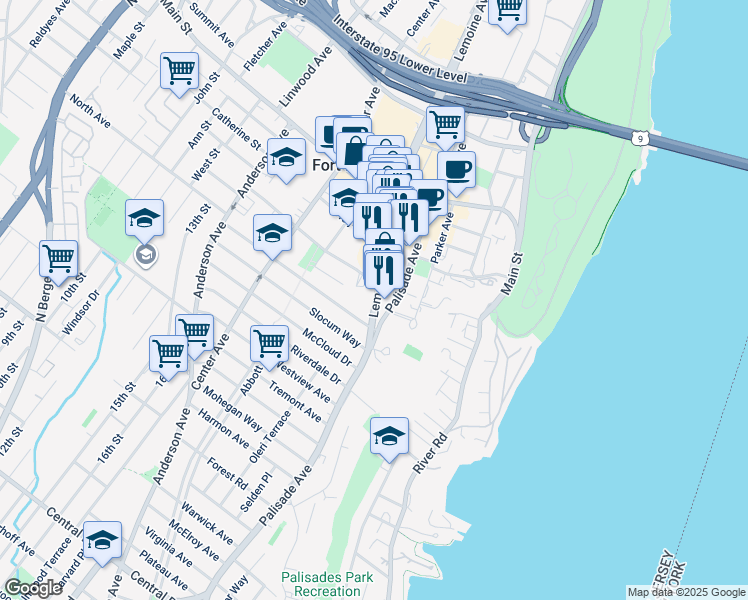
Task: Select the Forest Rd street label
Action: point(227,474)
